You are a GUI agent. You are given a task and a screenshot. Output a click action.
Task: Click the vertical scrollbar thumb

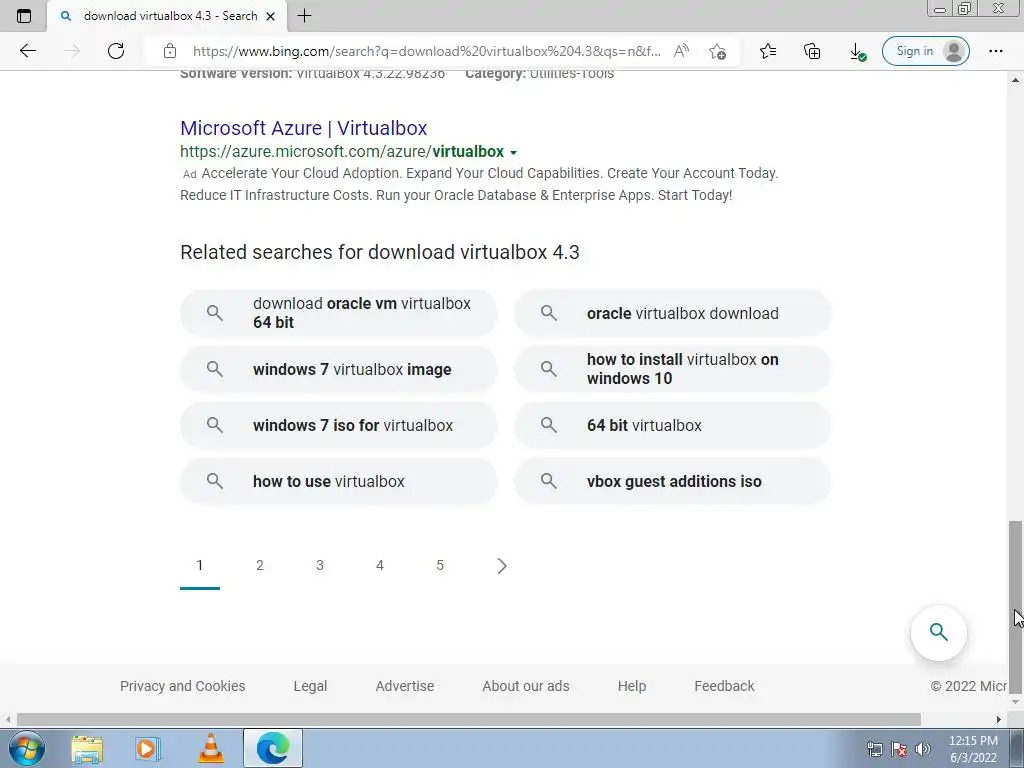pyautogui.click(x=1015, y=607)
